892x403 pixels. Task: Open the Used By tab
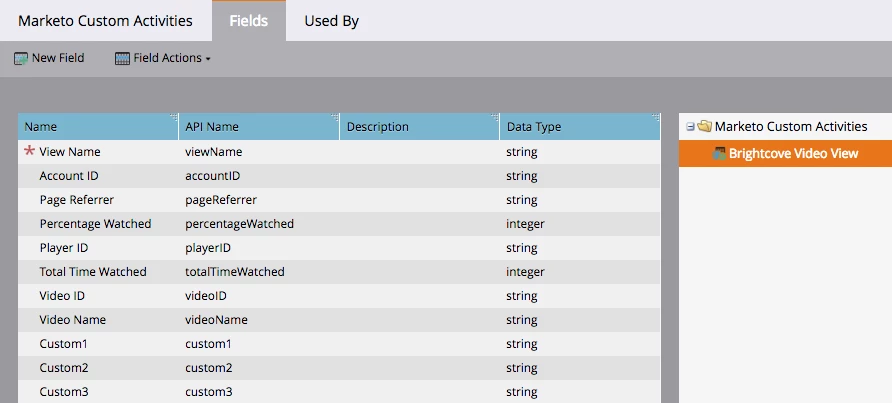[332, 21]
